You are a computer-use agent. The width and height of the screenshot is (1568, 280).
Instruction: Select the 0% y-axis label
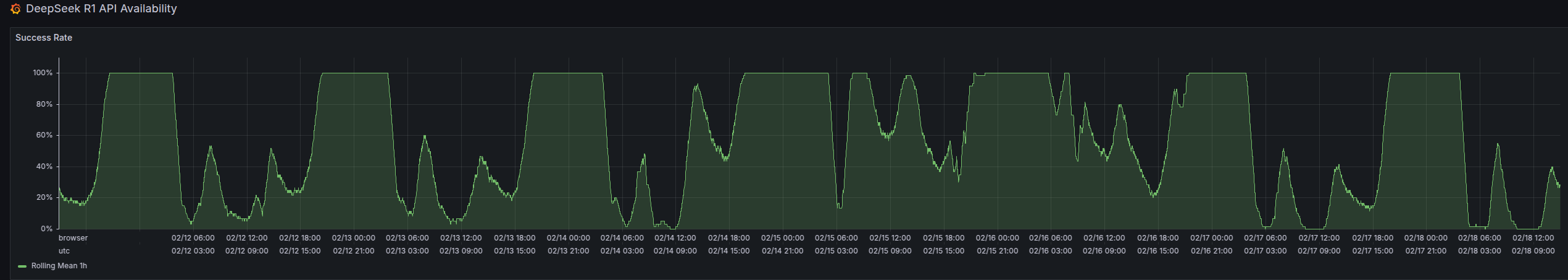pos(47,229)
